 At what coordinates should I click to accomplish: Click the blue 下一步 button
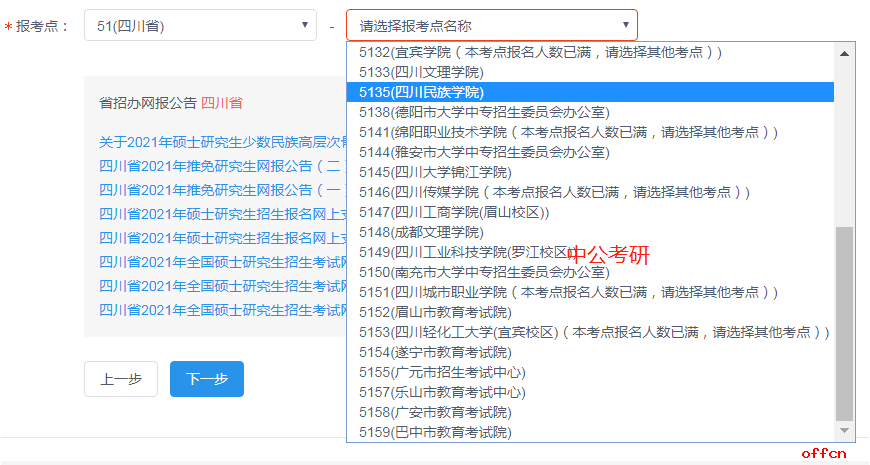(x=207, y=379)
